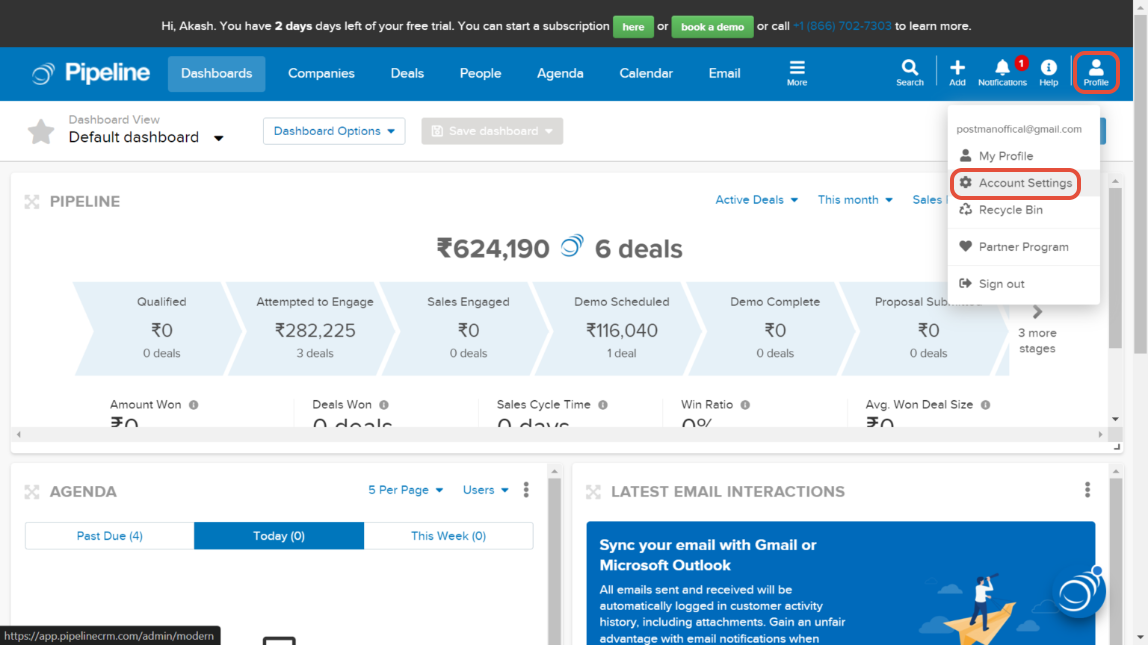Click the favorite star beside Default dashboard

pos(41,131)
